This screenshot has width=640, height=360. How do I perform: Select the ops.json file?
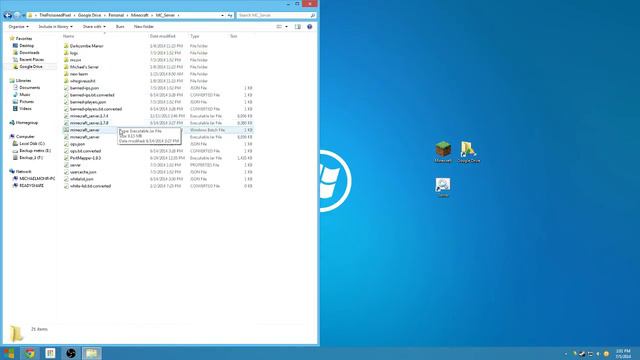(x=77, y=144)
